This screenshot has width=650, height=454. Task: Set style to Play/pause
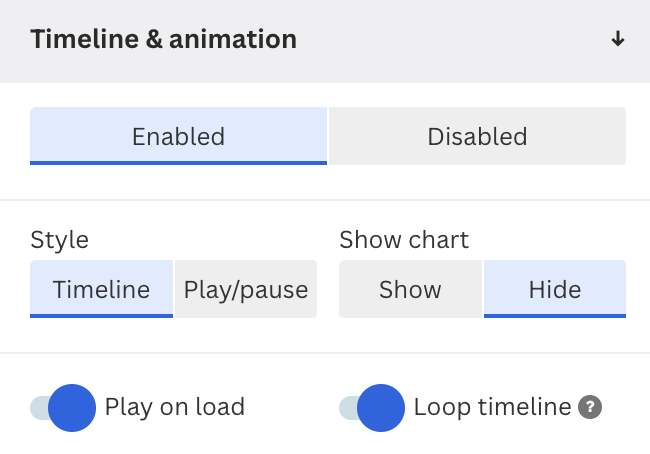click(246, 289)
